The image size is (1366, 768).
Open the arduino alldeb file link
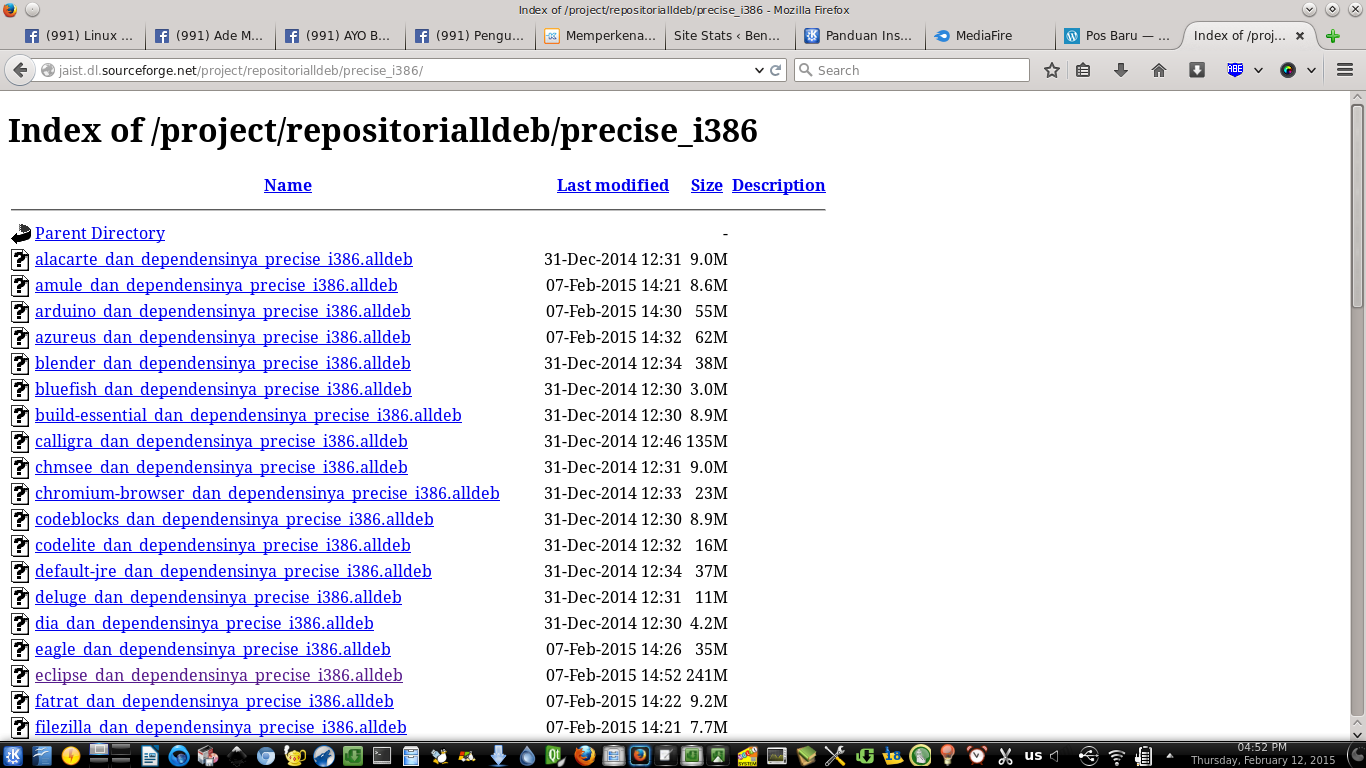(x=223, y=311)
